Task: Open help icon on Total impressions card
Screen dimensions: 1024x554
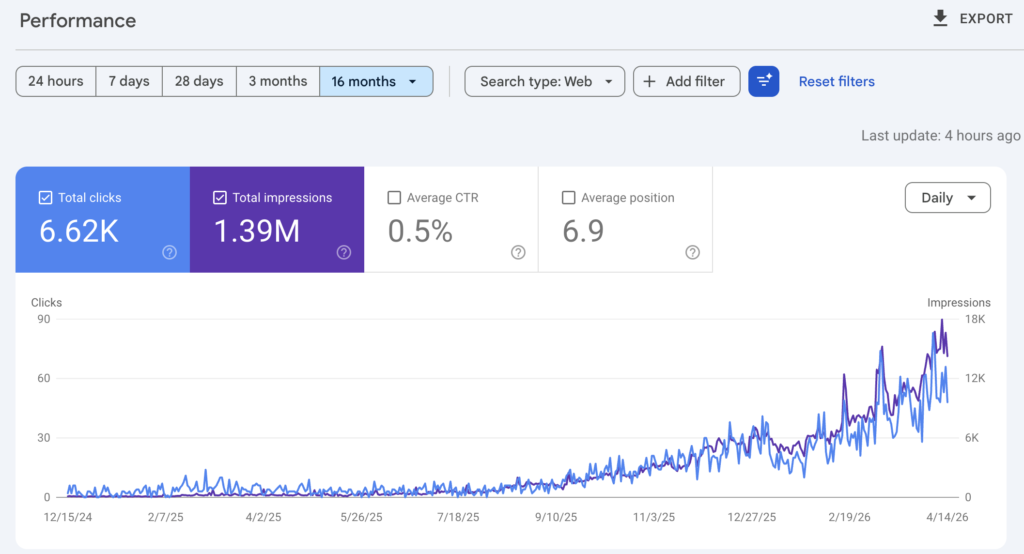Action: click(x=344, y=252)
